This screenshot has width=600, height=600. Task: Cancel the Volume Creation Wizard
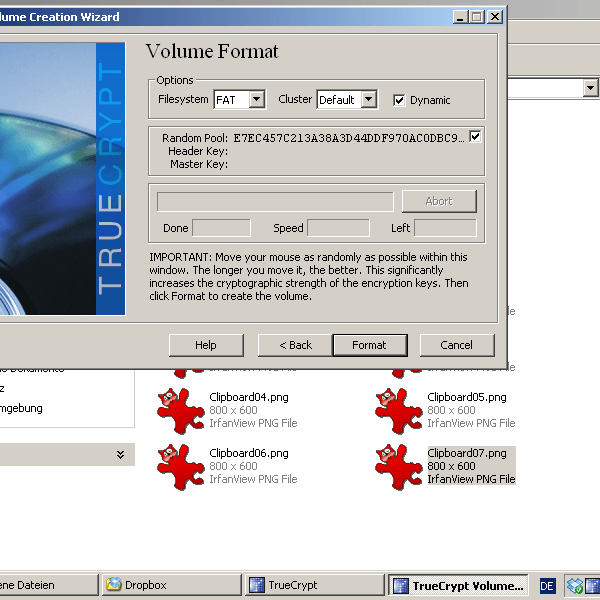457,345
